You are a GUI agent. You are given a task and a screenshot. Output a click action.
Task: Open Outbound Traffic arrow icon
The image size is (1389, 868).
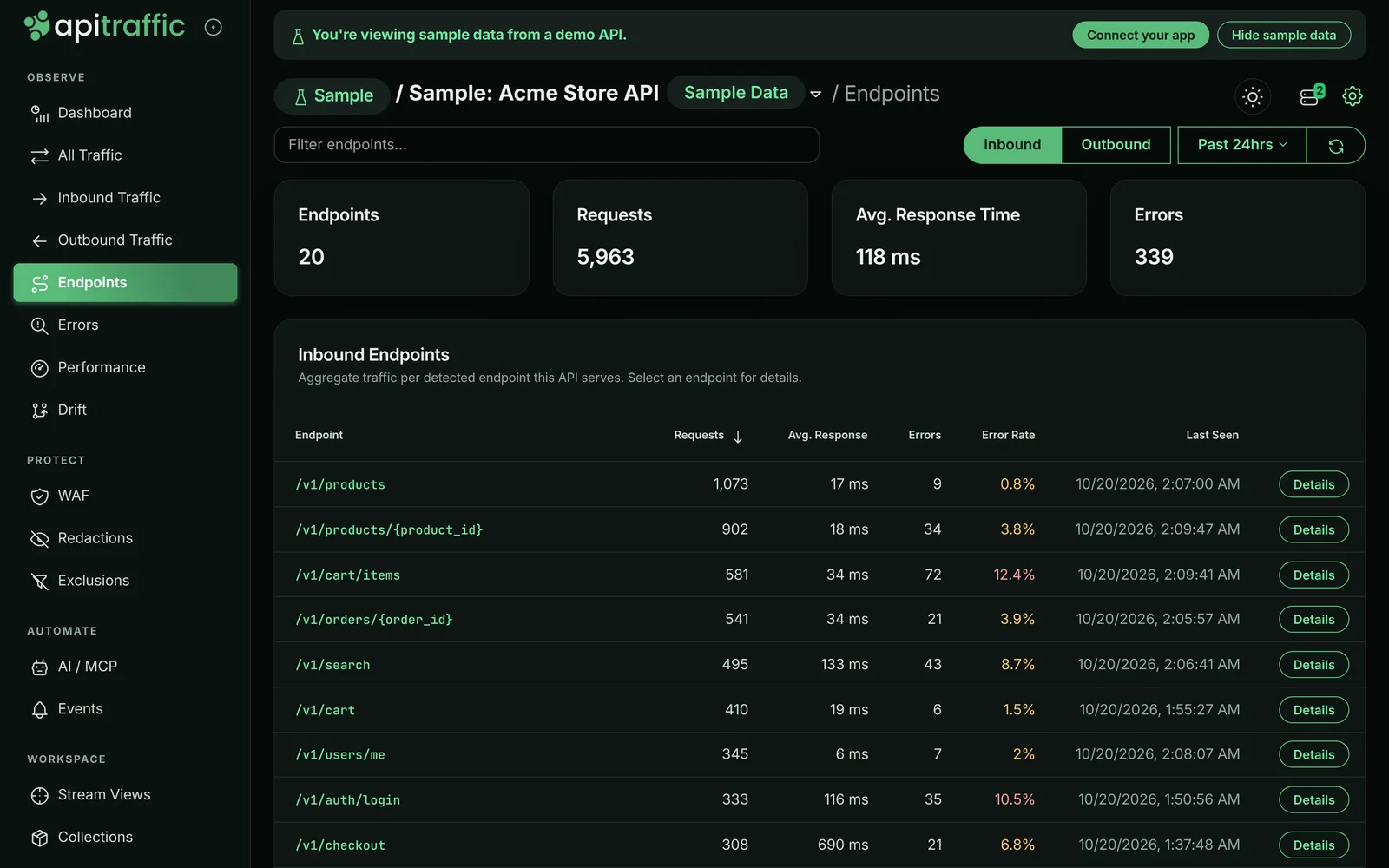click(39, 241)
